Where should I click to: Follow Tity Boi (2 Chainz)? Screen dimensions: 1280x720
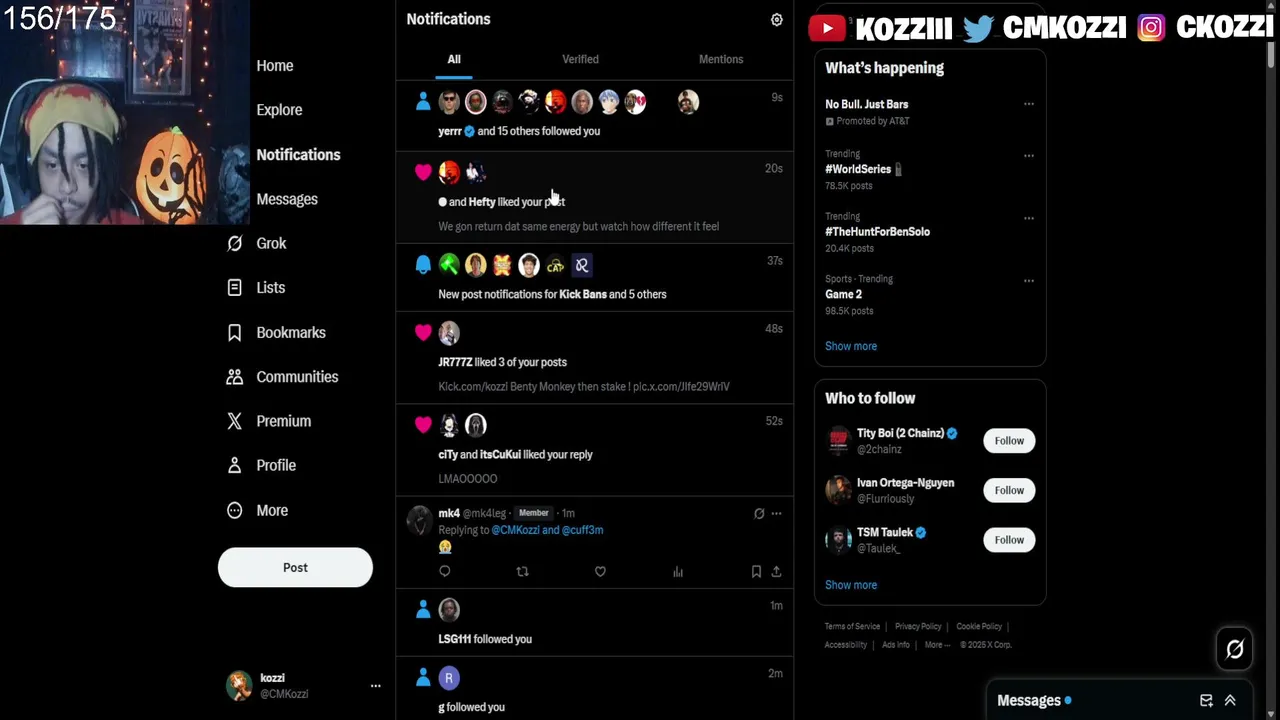(1009, 441)
